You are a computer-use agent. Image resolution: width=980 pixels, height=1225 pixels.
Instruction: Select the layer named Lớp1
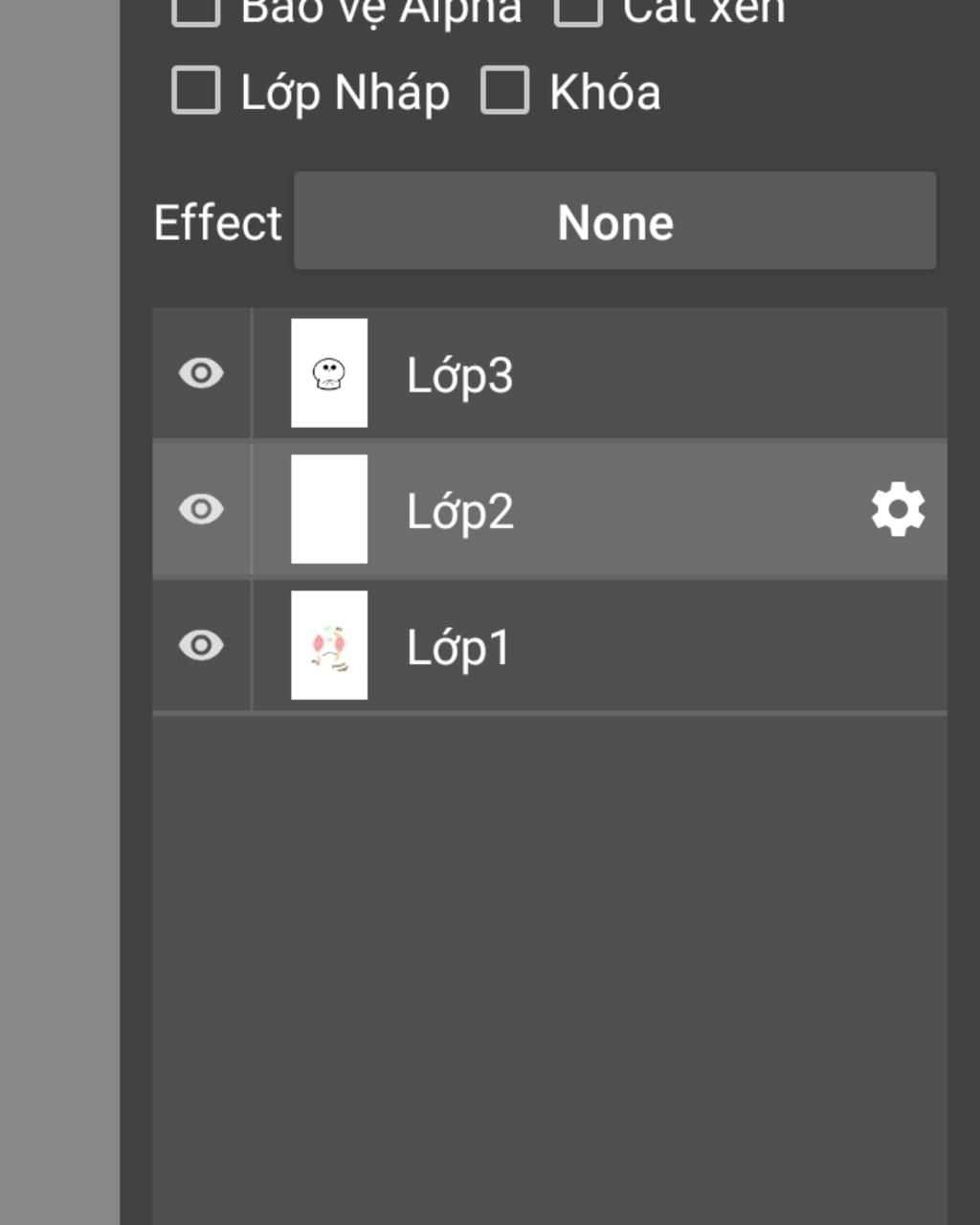click(549, 646)
